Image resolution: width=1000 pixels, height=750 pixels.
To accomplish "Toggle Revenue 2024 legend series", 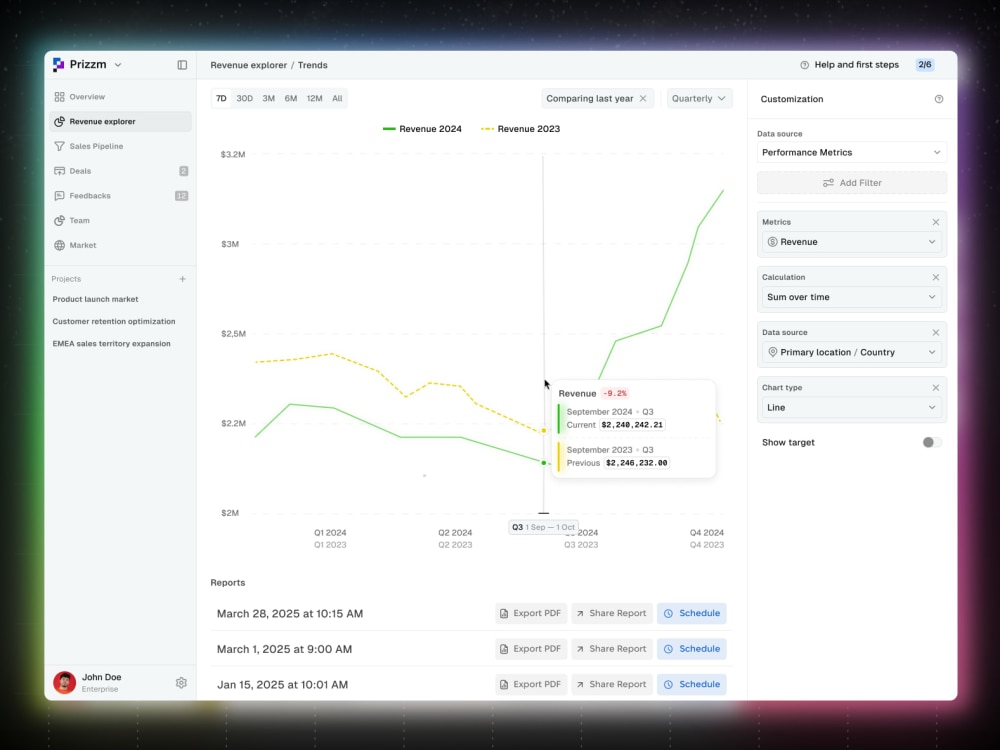I will point(422,129).
